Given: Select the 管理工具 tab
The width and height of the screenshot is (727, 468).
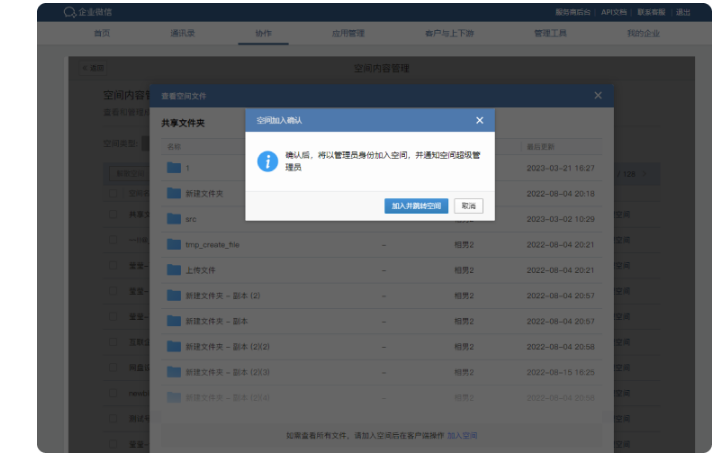Looking at the screenshot, I should click(550, 33).
